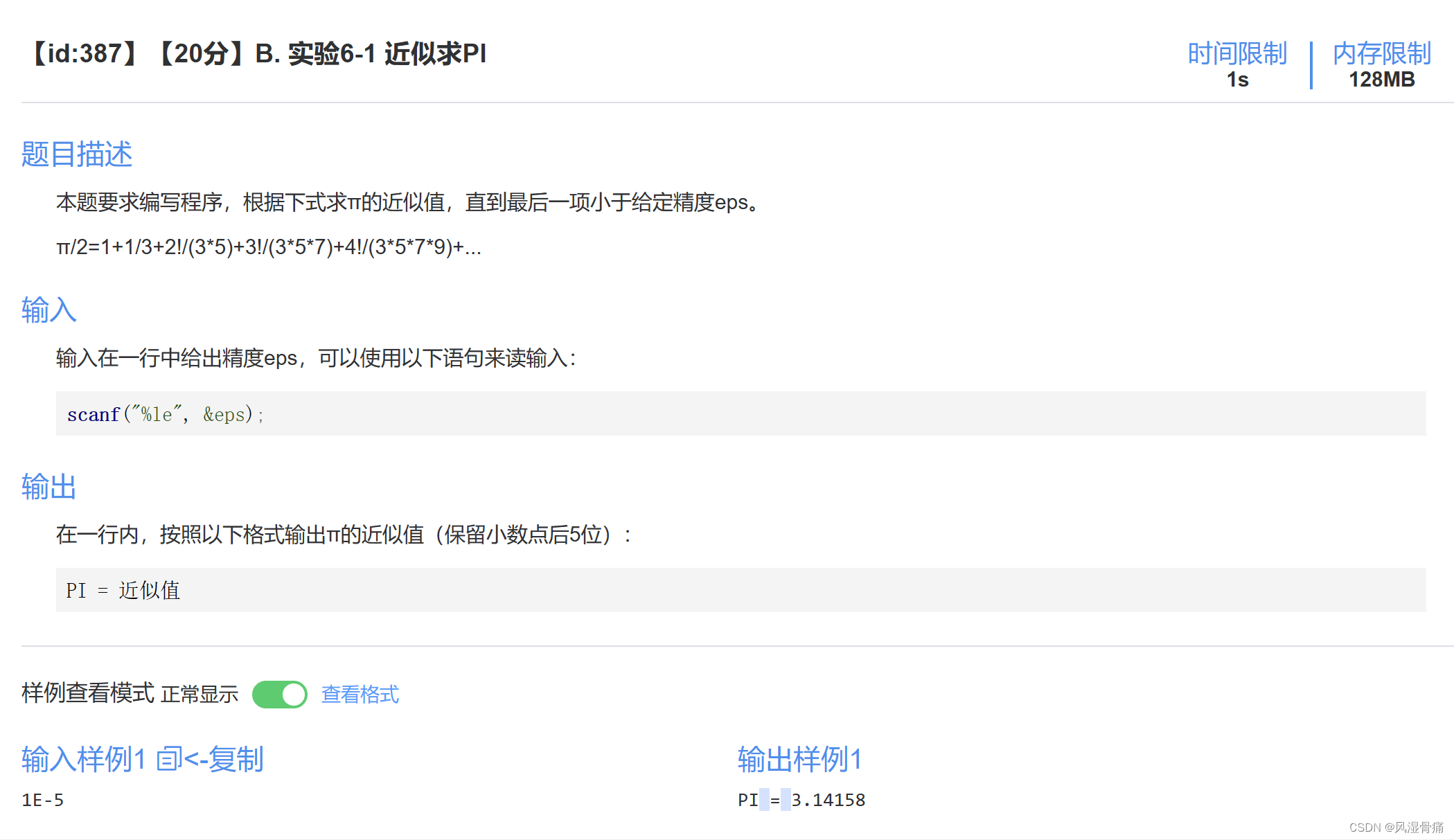
Task: Click the 20分 score label in title
Action: 202,53
